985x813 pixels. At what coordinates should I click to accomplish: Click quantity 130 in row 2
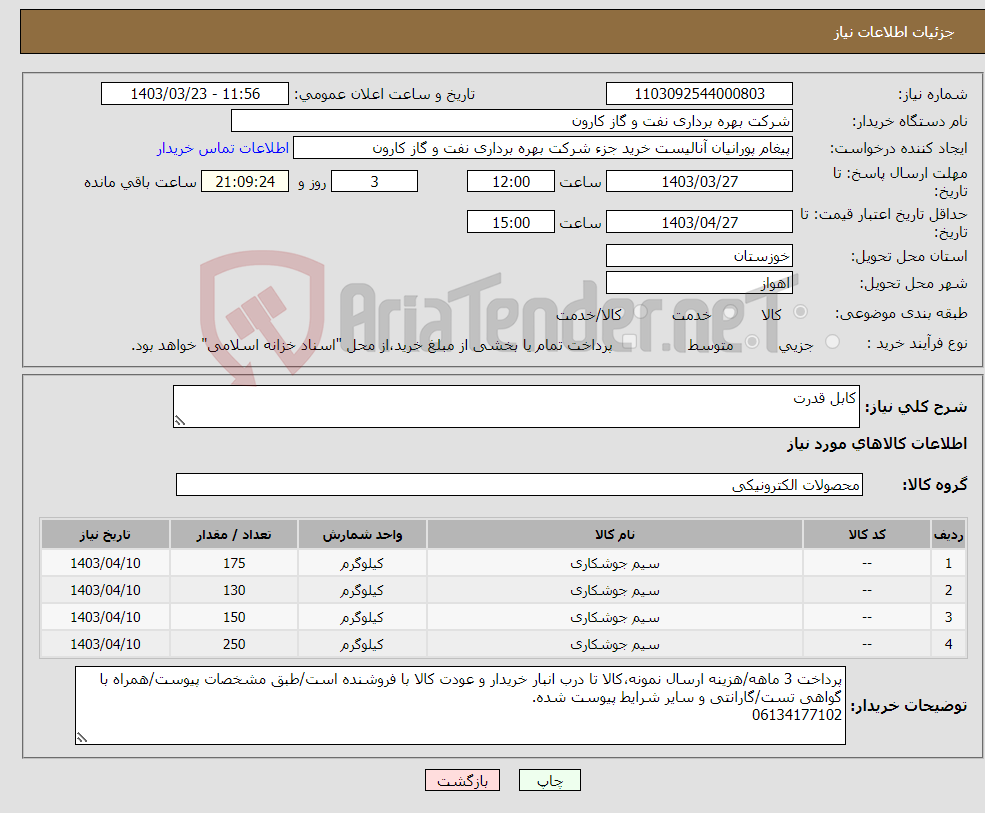(x=234, y=590)
